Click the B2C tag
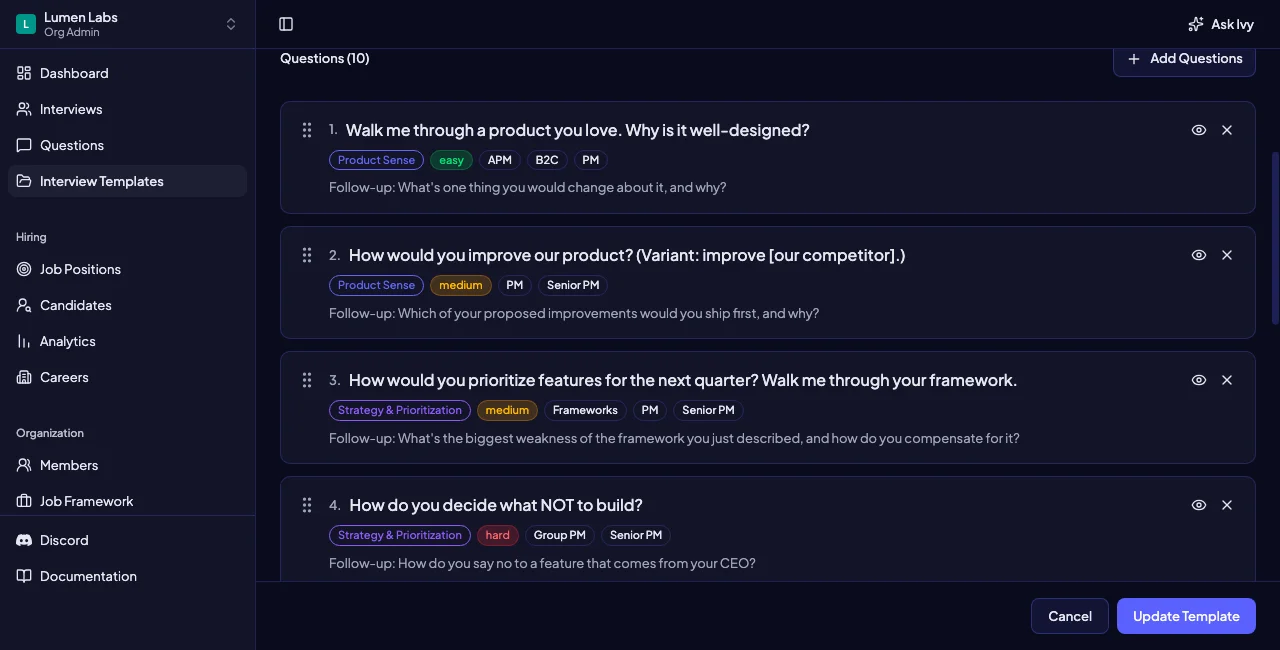The image size is (1280, 650). (547, 160)
